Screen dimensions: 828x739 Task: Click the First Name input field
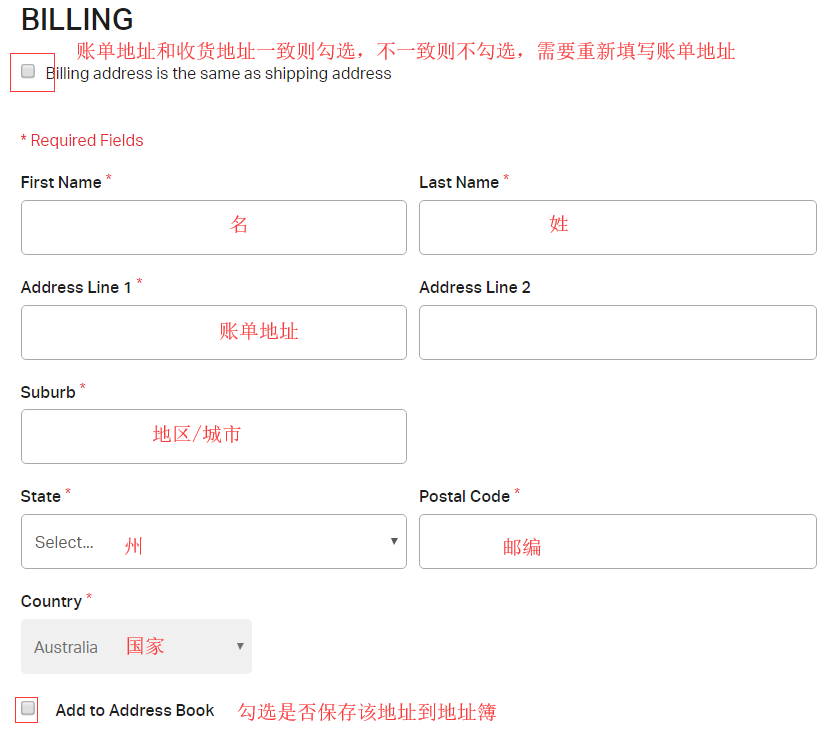[213, 227]
